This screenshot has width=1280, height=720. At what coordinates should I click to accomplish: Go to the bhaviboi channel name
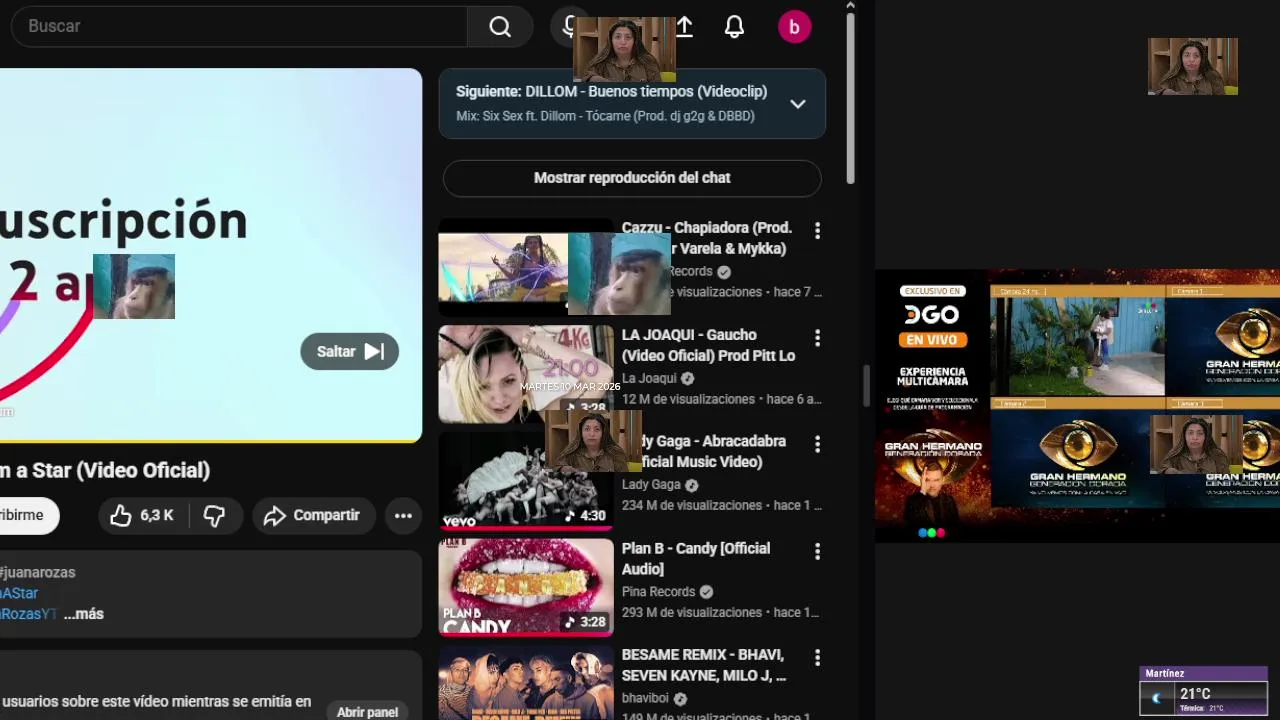(645, 698)
